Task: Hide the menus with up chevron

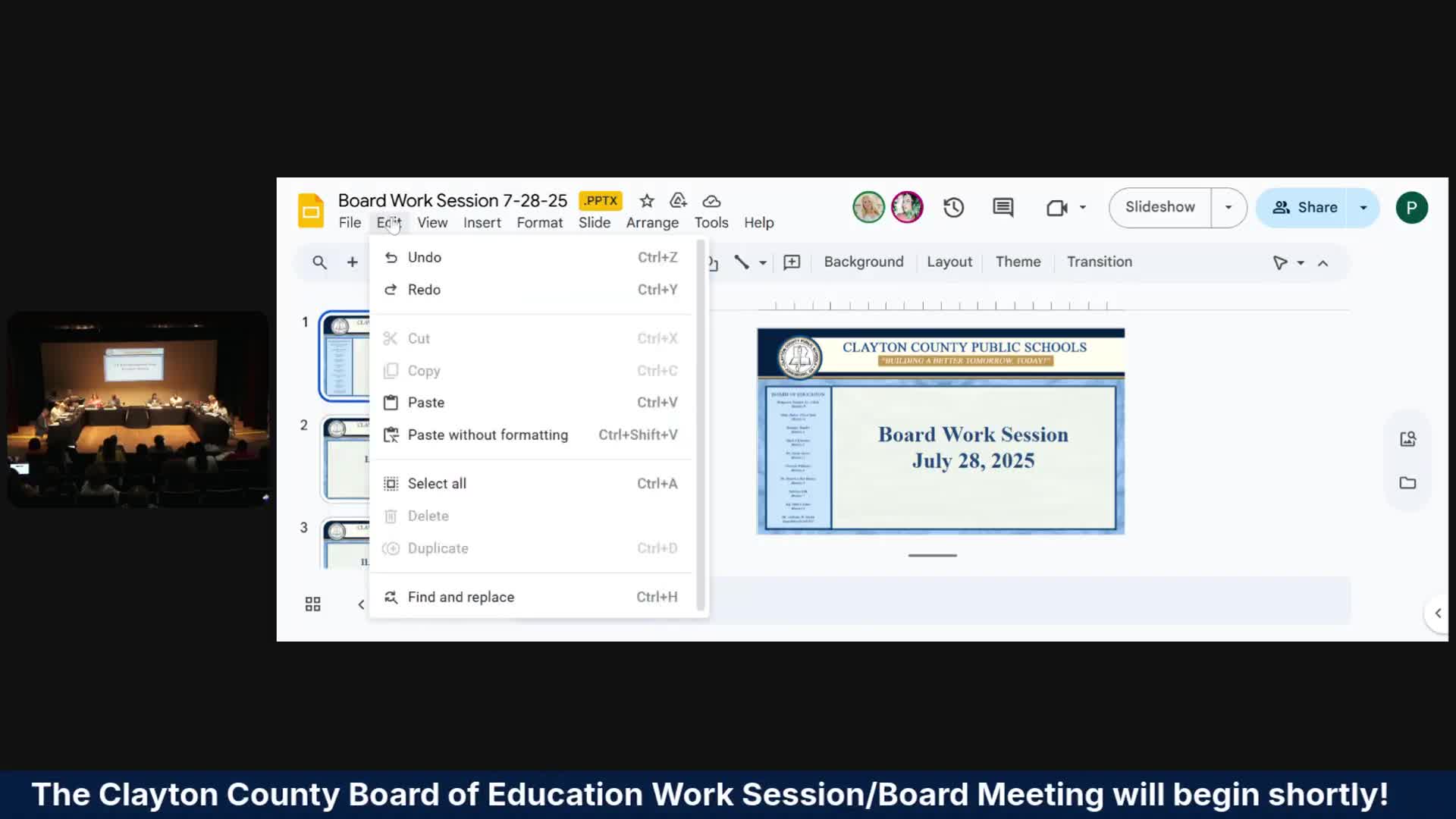Action: click(1323, 263)
